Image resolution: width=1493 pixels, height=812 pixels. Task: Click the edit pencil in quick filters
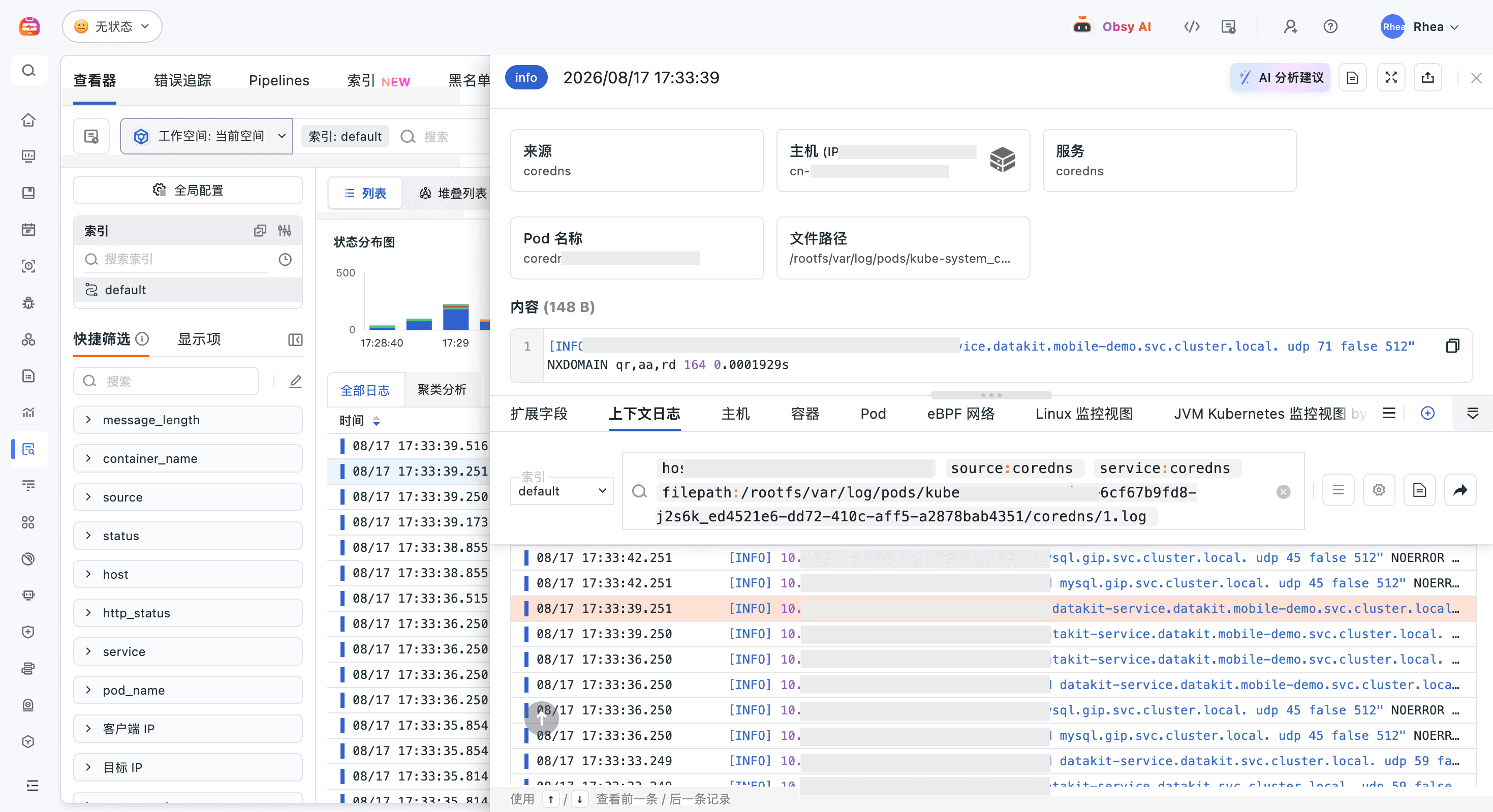(x=296, y=382)
